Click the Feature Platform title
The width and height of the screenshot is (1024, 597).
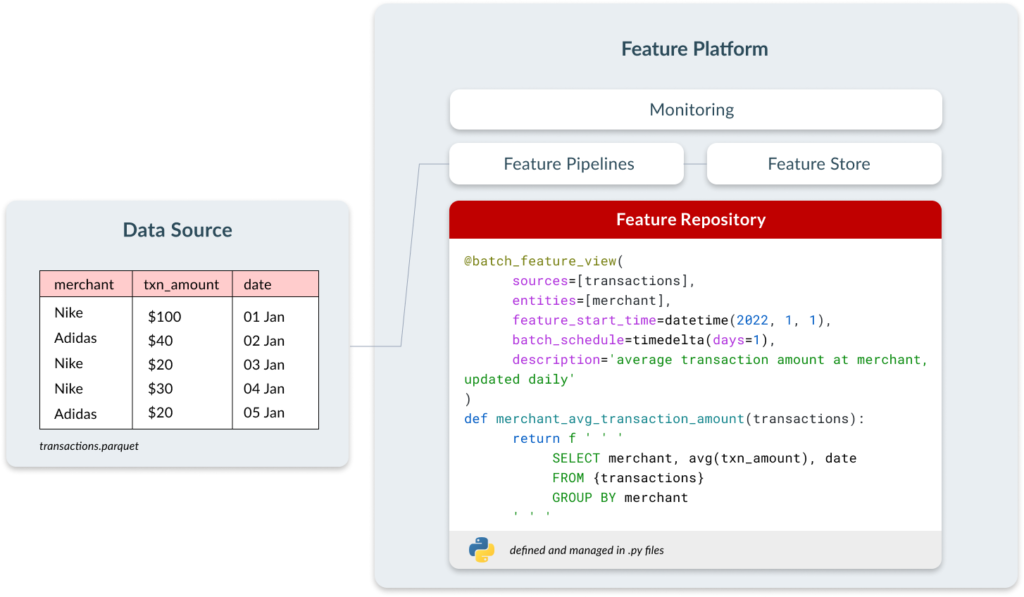(694, 49)
